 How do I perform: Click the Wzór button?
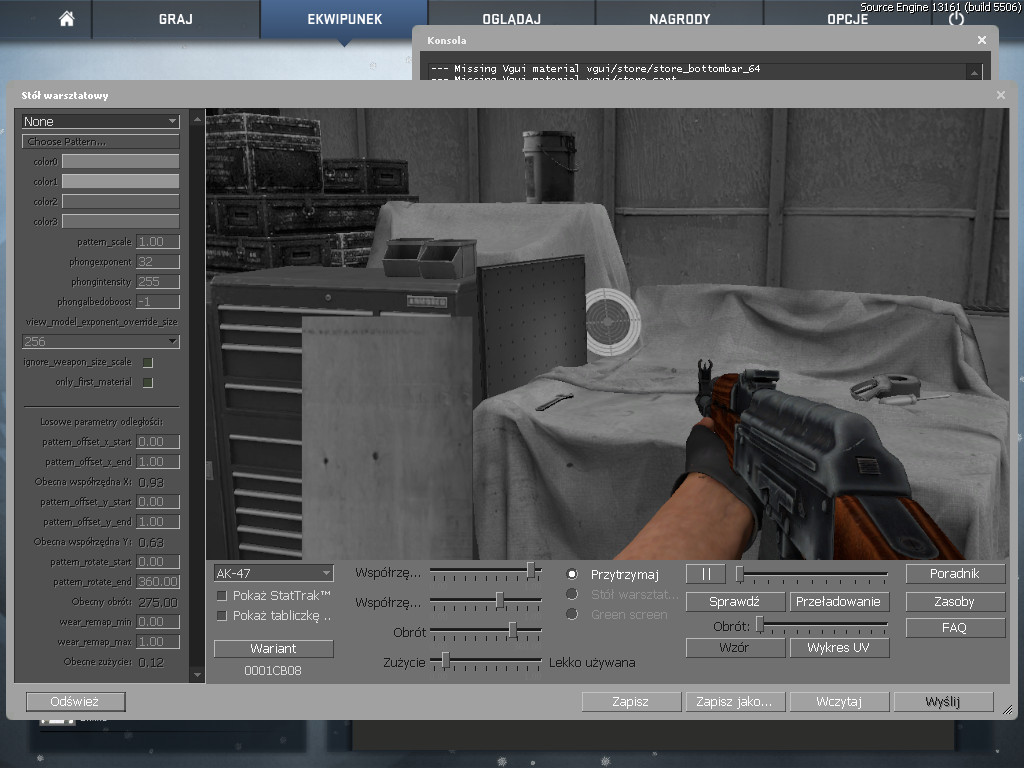pos(735,648)
